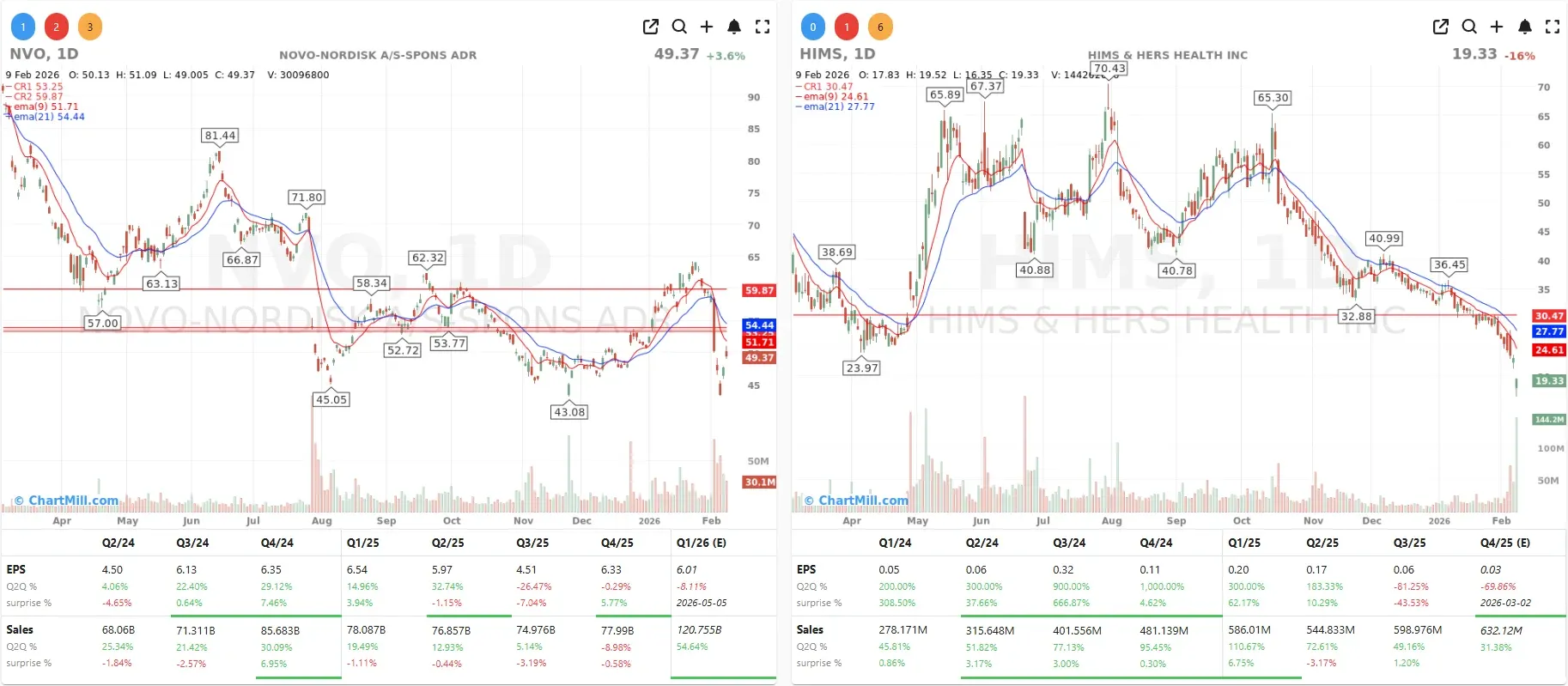Viewport: 1568px width, 686px height.
Task: Set an alert with HIMS bell icon
Action: click(1524, 27)
